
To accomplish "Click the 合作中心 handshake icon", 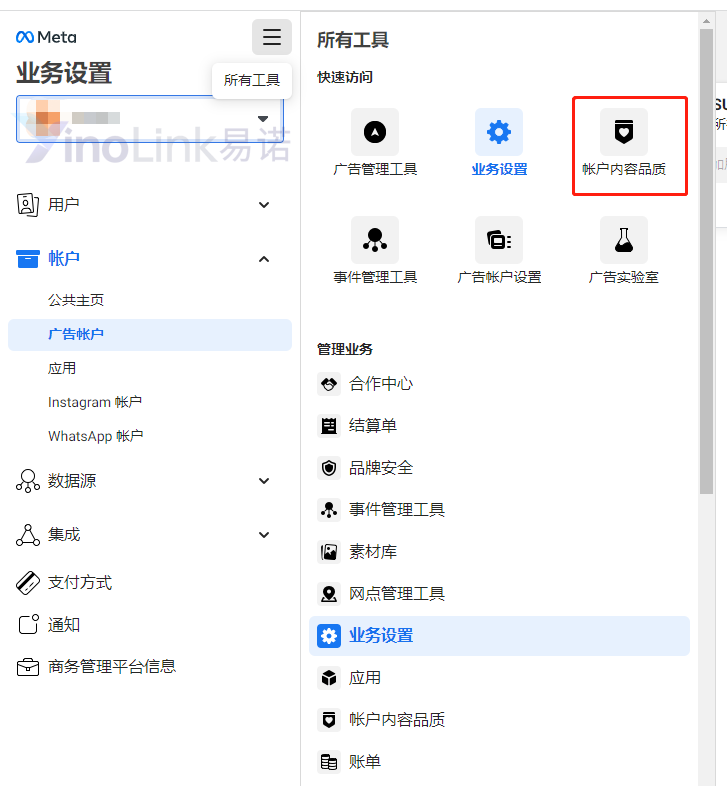I will coord(329,384).
